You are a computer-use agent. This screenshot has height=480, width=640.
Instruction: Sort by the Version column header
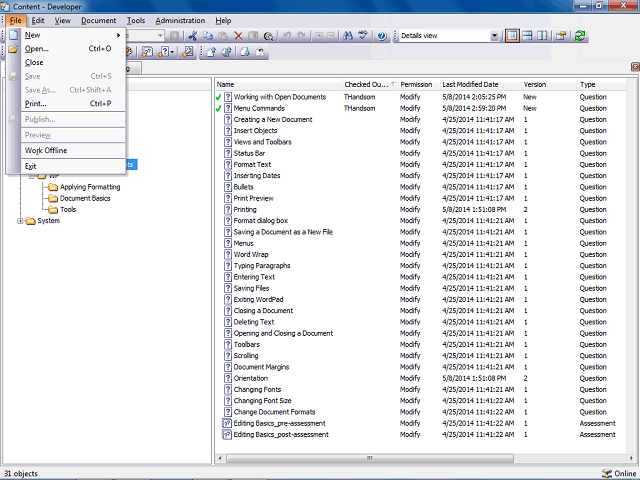coord(549,84)
